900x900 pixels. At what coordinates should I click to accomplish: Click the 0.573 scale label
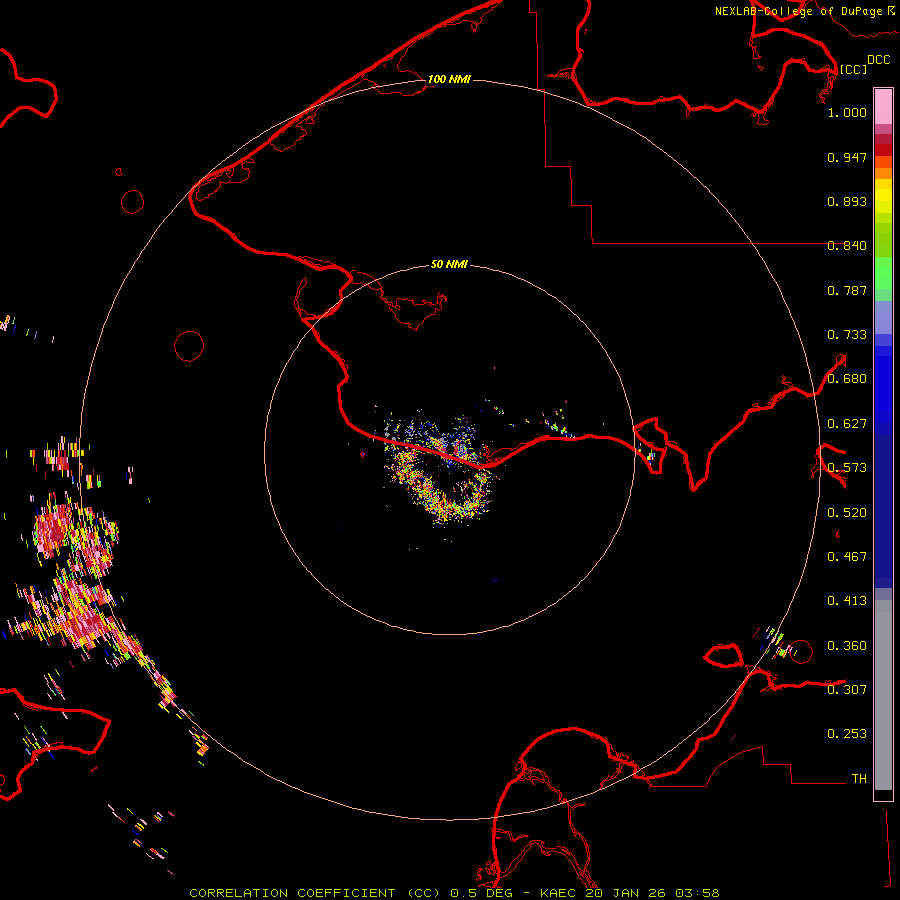tap(846, 468)
